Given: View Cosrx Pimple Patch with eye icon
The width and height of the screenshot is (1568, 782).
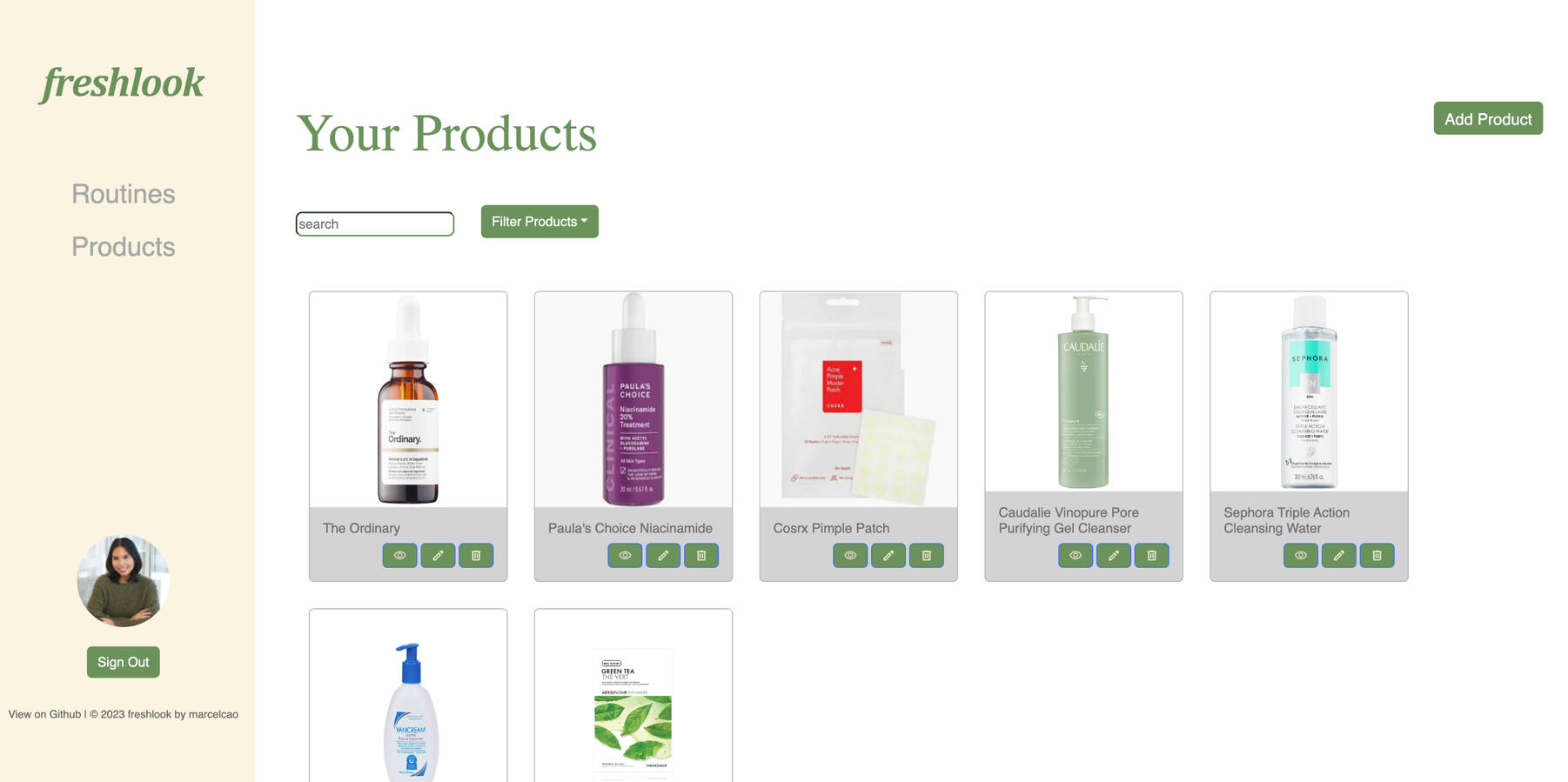Looking at the screenshot, I should pyautogui.click(x=850, y=556).
